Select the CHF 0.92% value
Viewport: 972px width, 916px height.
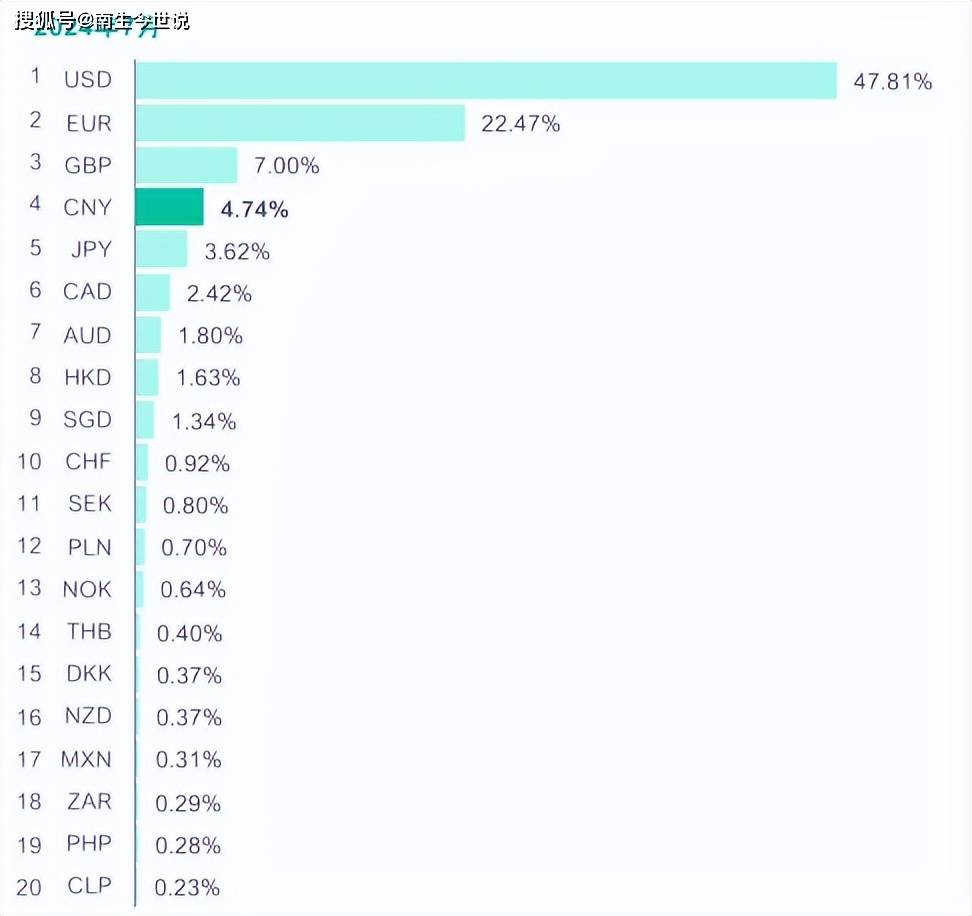click(x=197, y=464)
